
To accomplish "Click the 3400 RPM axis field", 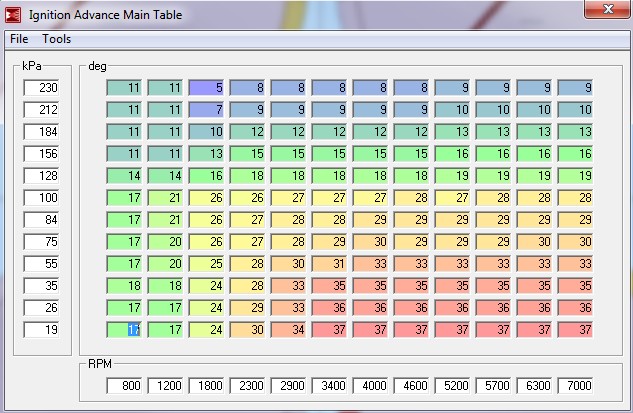I will coord(329,386).
